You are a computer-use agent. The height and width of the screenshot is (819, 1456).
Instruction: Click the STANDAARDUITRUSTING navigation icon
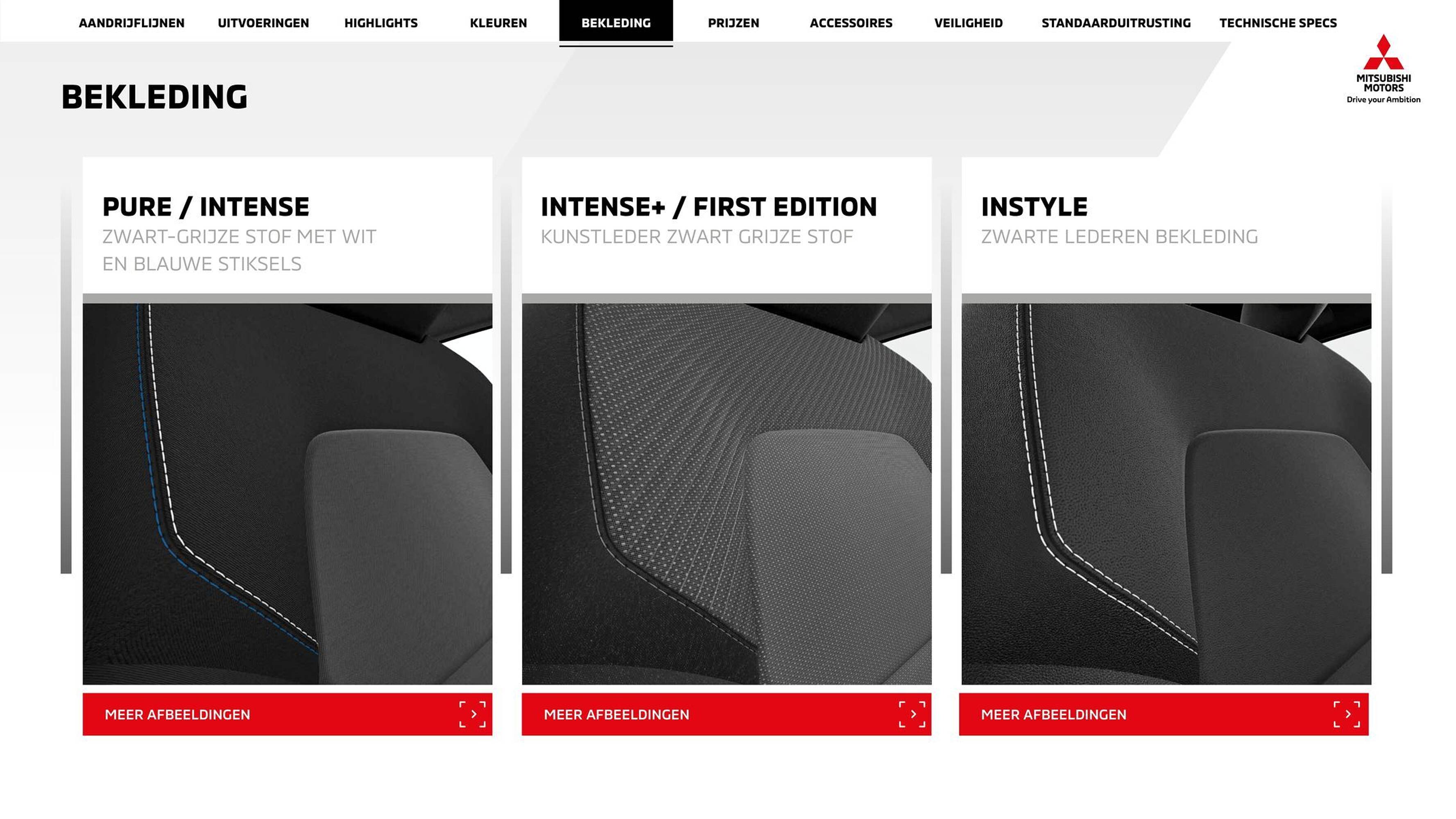[1116, 22]
